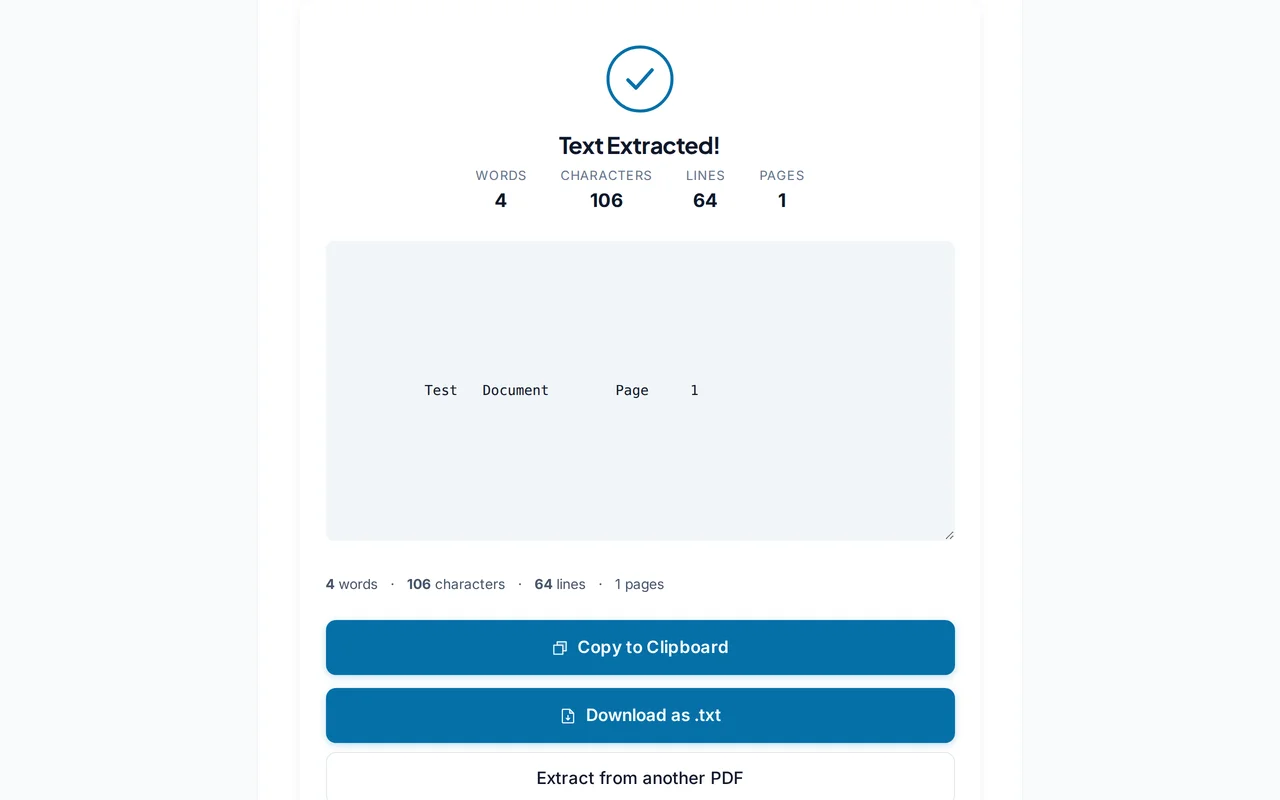Click the copy icon on Copy to Clipboard
Image resolution: width=1280 pixels, height=800 pixels.
[560, 647]
